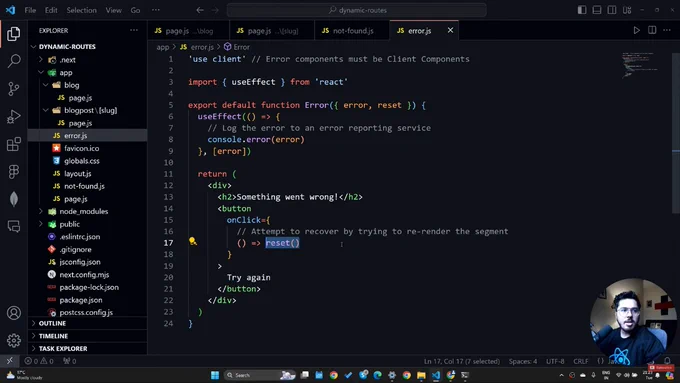The height and width of the screenshot is (383, 680).
Task: Change encoding via UTF-8 status
Action: click(555, 361)
